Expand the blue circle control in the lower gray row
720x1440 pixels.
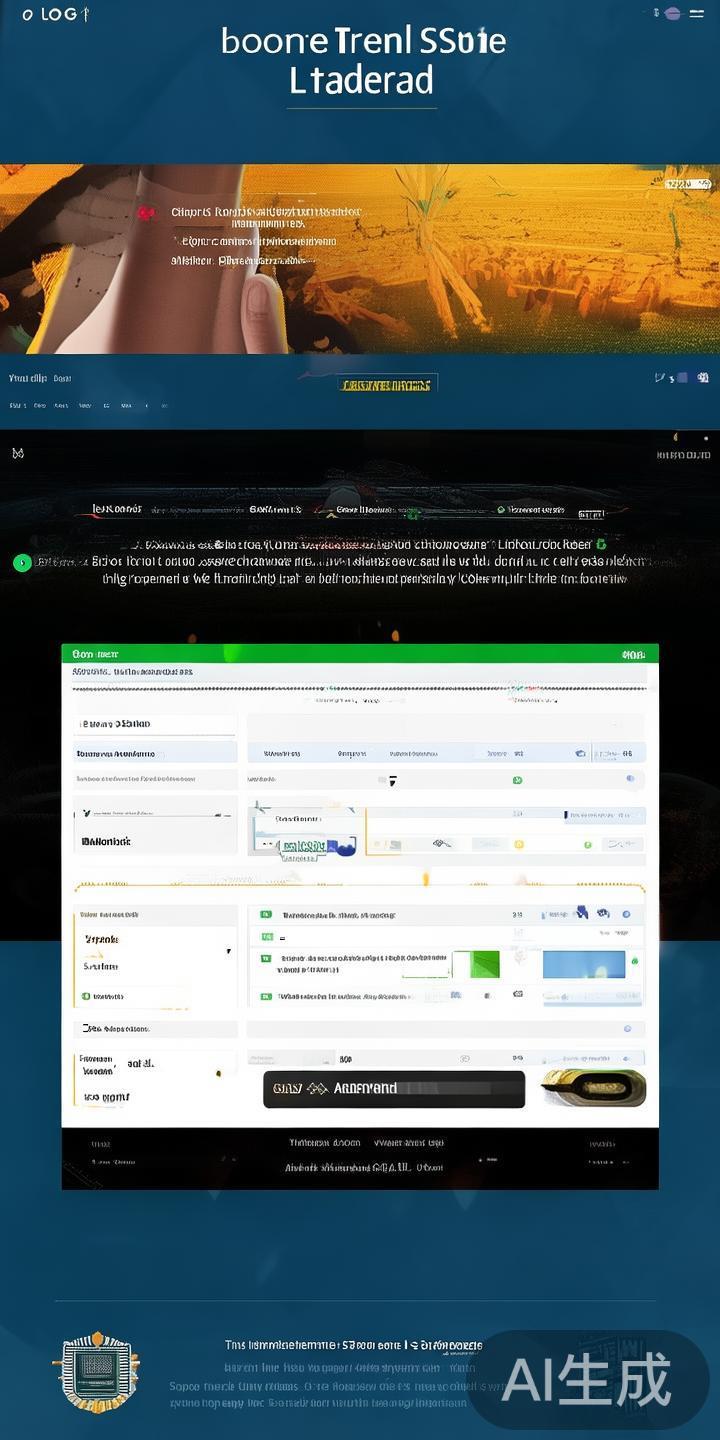click(x=627, y=1028)
